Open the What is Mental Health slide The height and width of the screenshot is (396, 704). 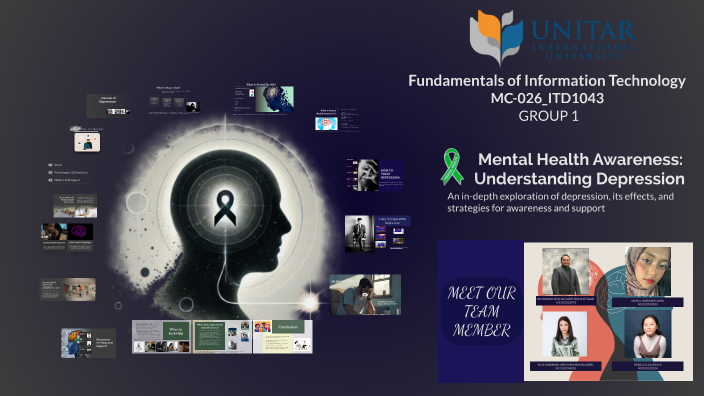(x=264, y=99)
